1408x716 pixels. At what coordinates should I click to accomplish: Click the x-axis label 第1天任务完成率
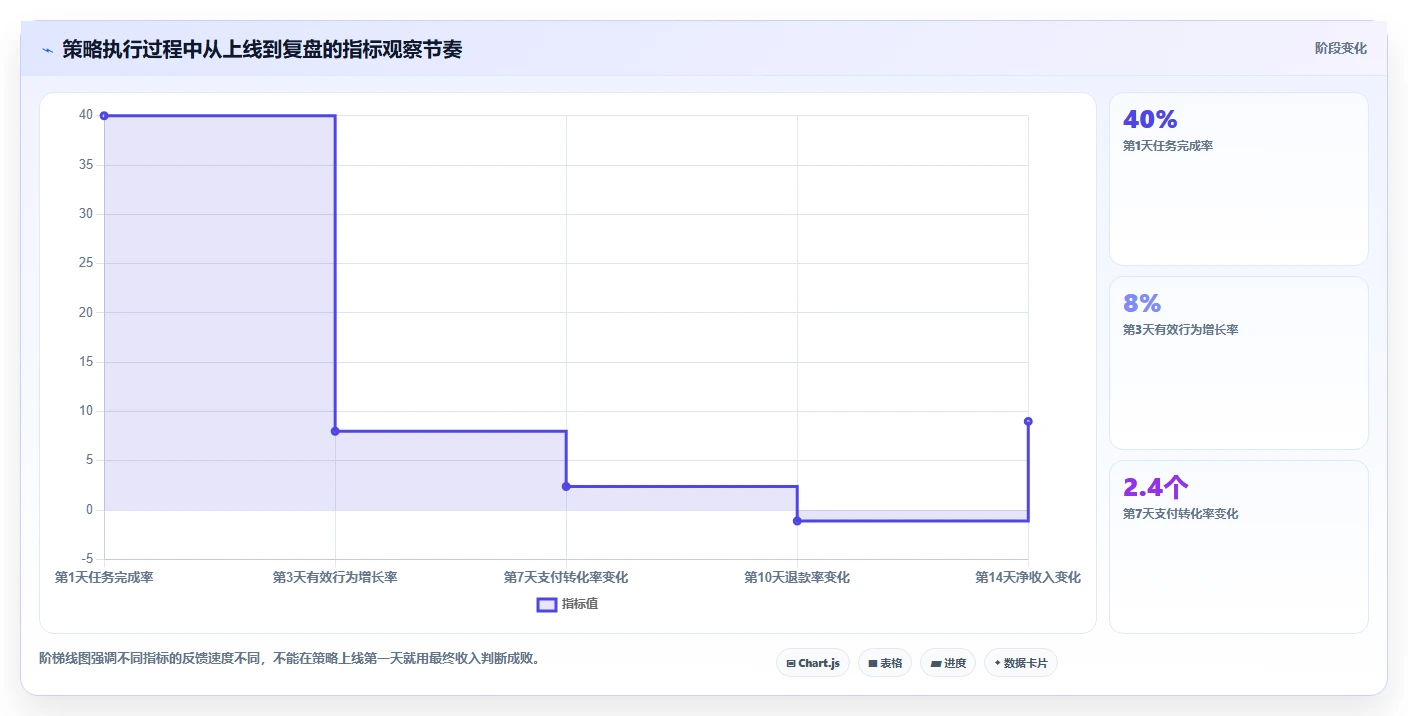click(x=104, y=578)
